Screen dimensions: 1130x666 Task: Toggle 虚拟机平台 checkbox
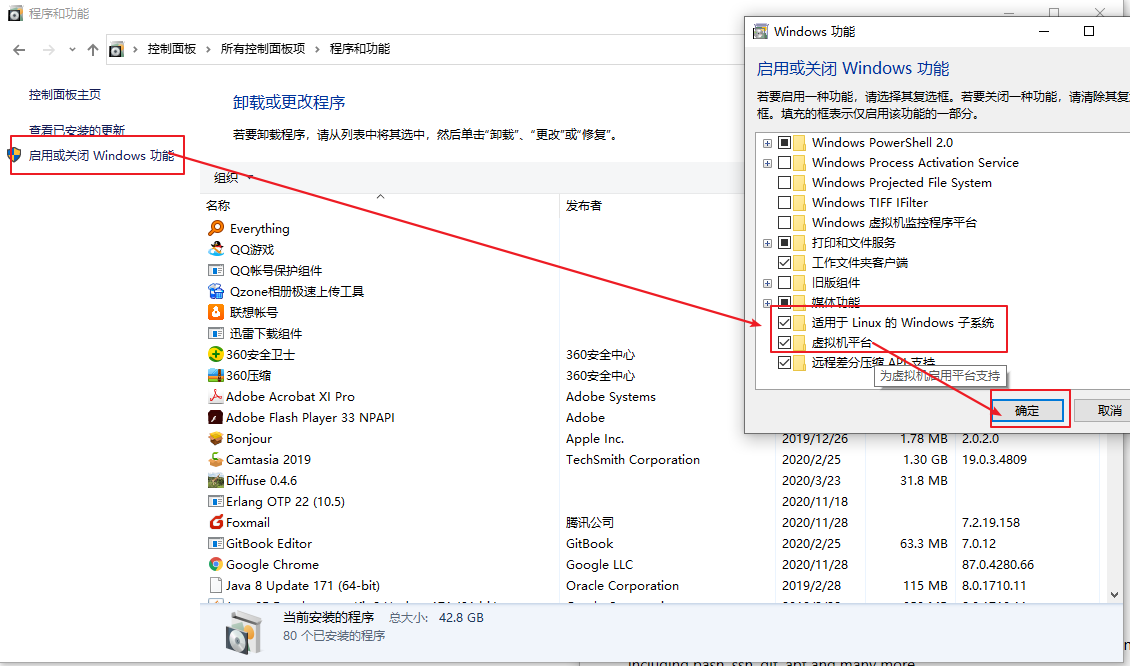point(784,343)
